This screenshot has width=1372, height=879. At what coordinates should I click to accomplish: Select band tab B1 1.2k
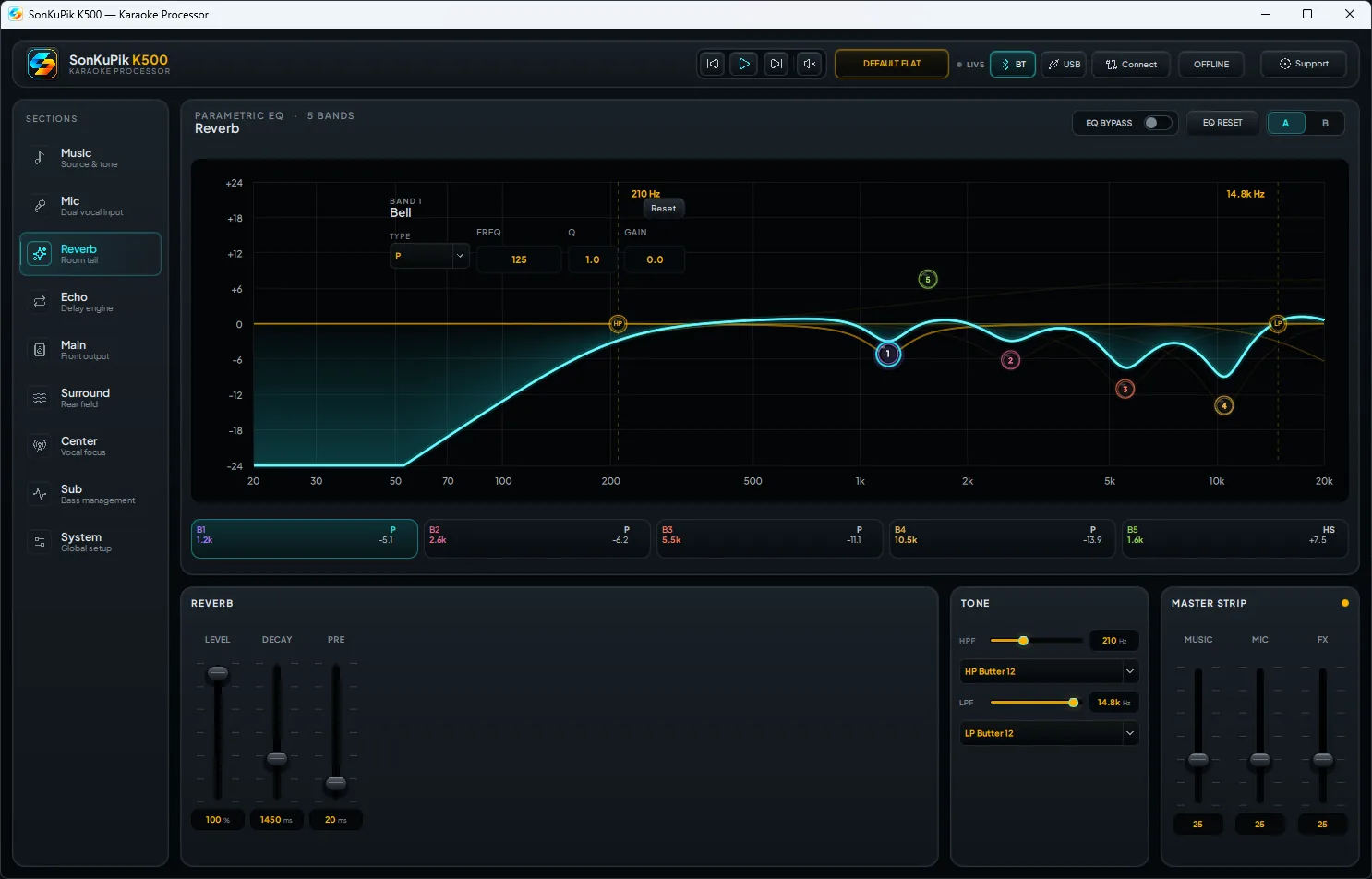pyautogui.click(x=305, y=538)
